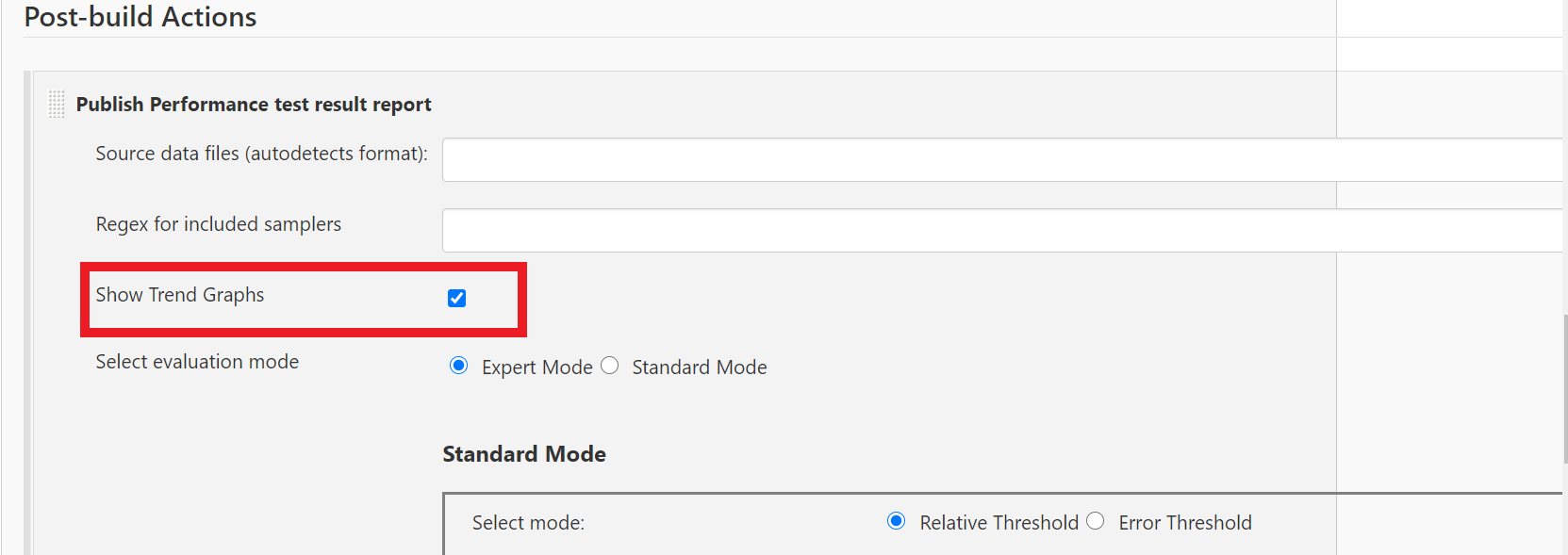Screen dimensions: 1568x555
Task: Click the Expert Mode option label text
Action: pyautogui.click(x=537, y=367)
